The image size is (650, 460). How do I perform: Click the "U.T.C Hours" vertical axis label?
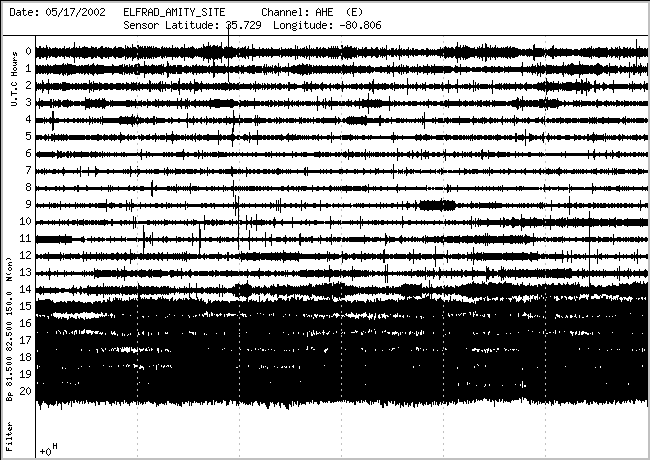click(x=15, y=79)
